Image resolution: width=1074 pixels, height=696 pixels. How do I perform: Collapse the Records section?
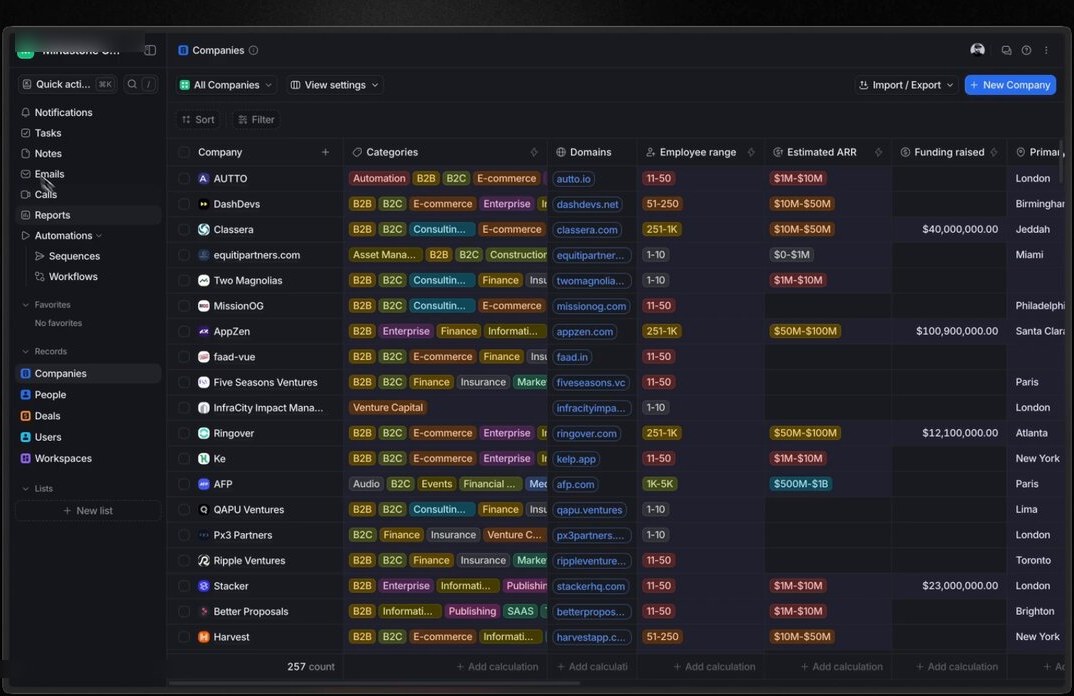(x=25, y=351)
